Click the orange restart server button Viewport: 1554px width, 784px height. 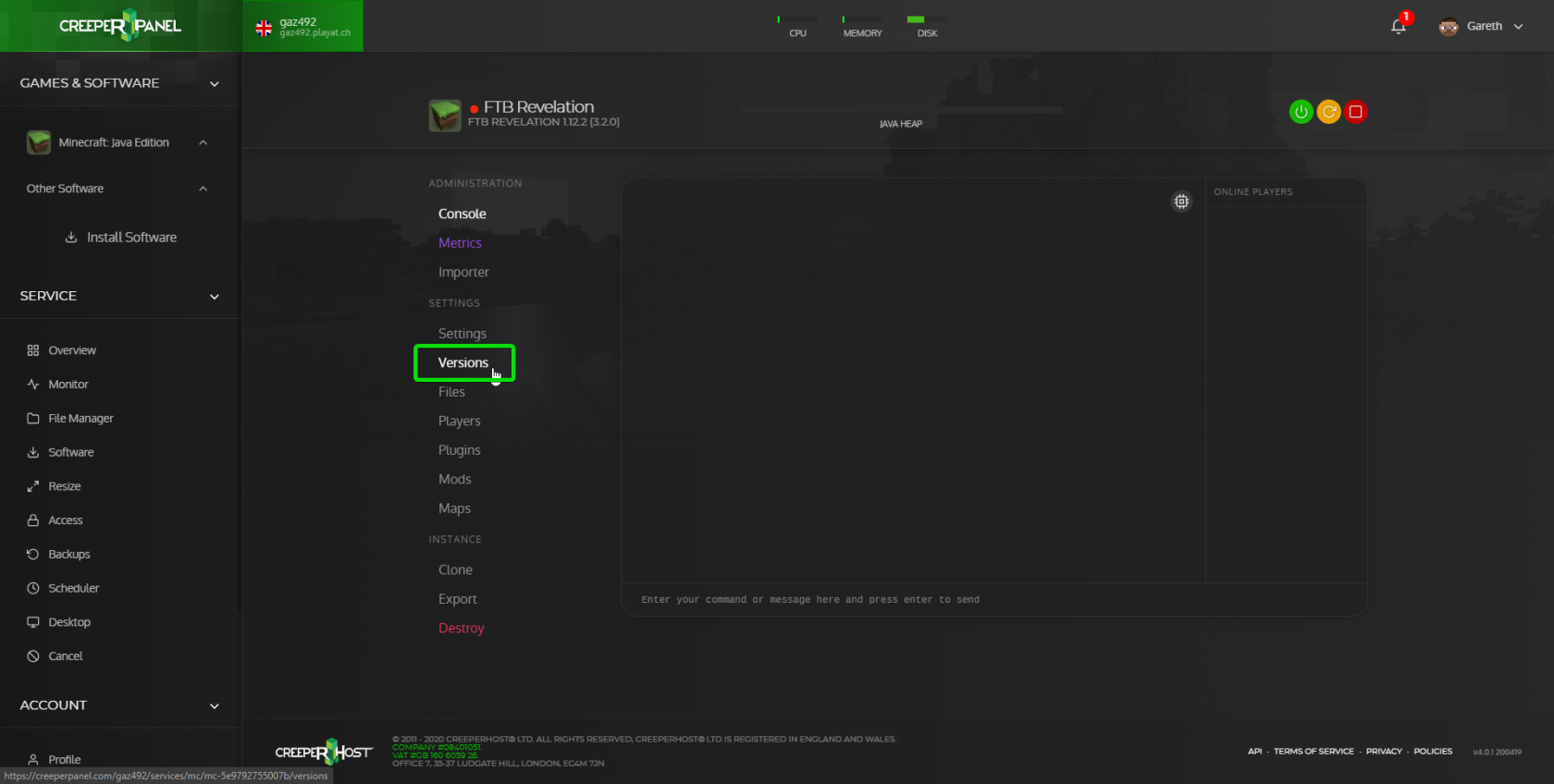(x=1329, y=112)
